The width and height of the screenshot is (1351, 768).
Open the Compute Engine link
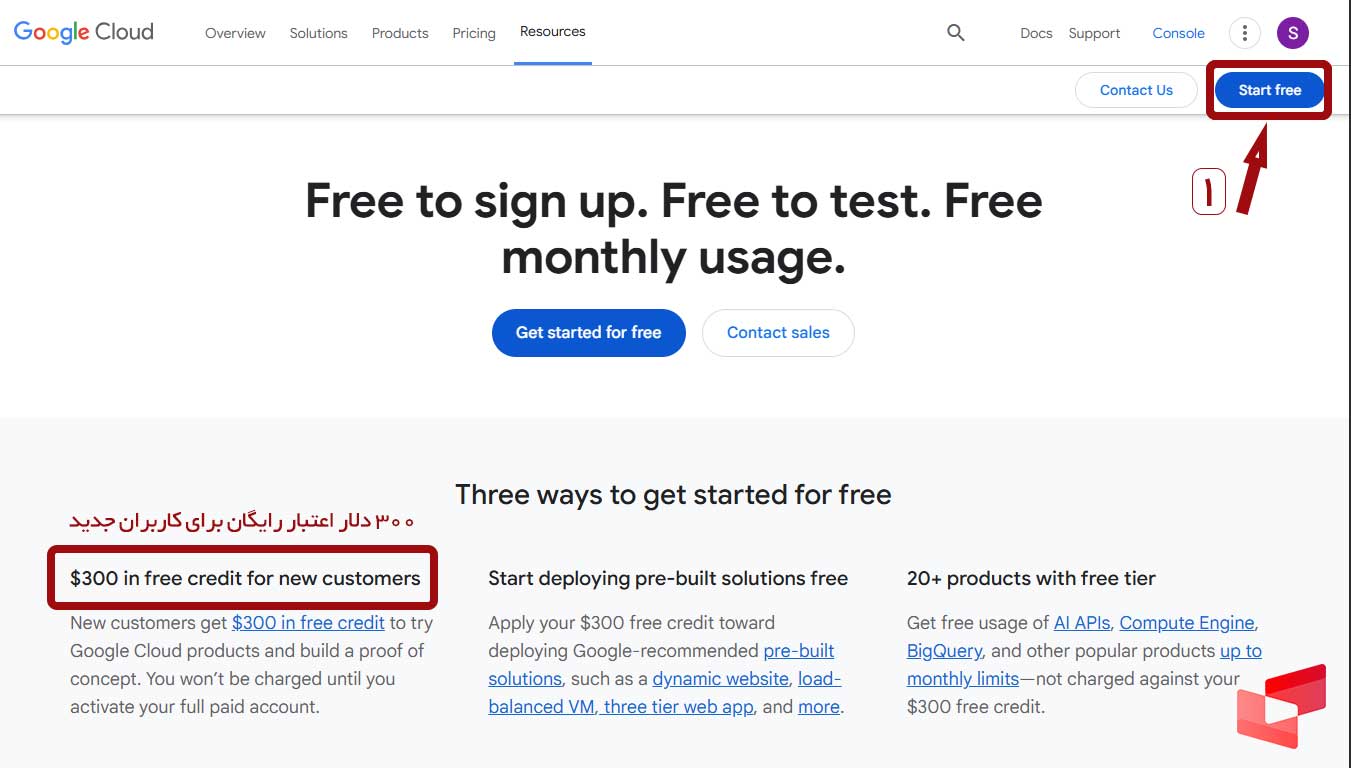tap(1187, 623)
